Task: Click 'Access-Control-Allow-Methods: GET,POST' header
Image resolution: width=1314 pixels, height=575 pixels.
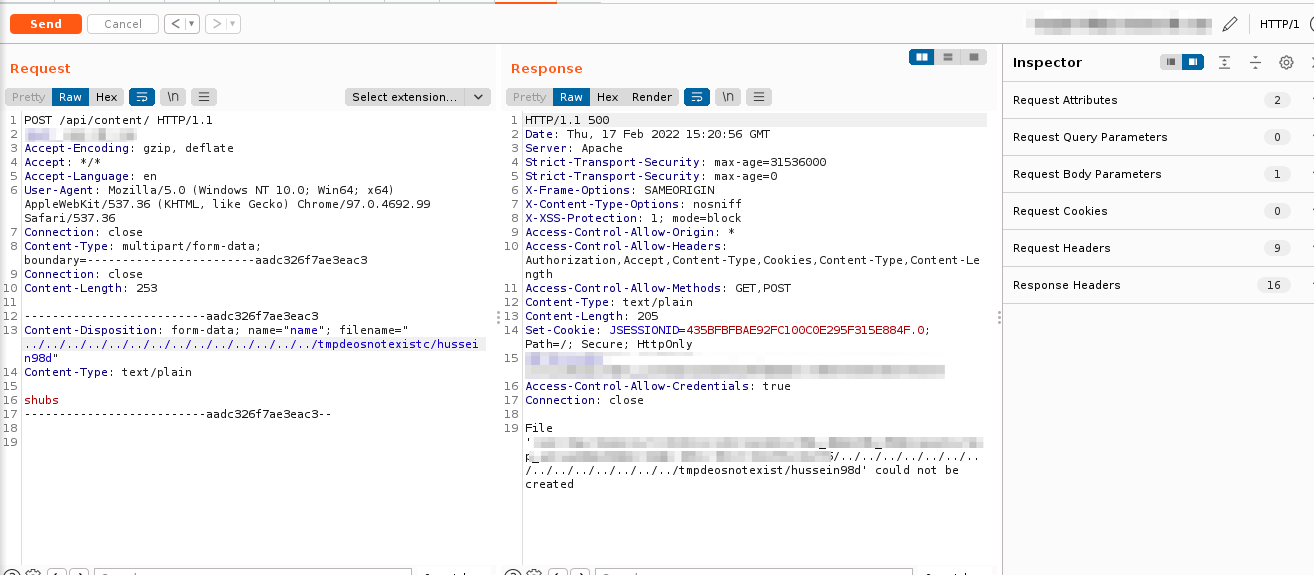Action: tap(658, 288)
